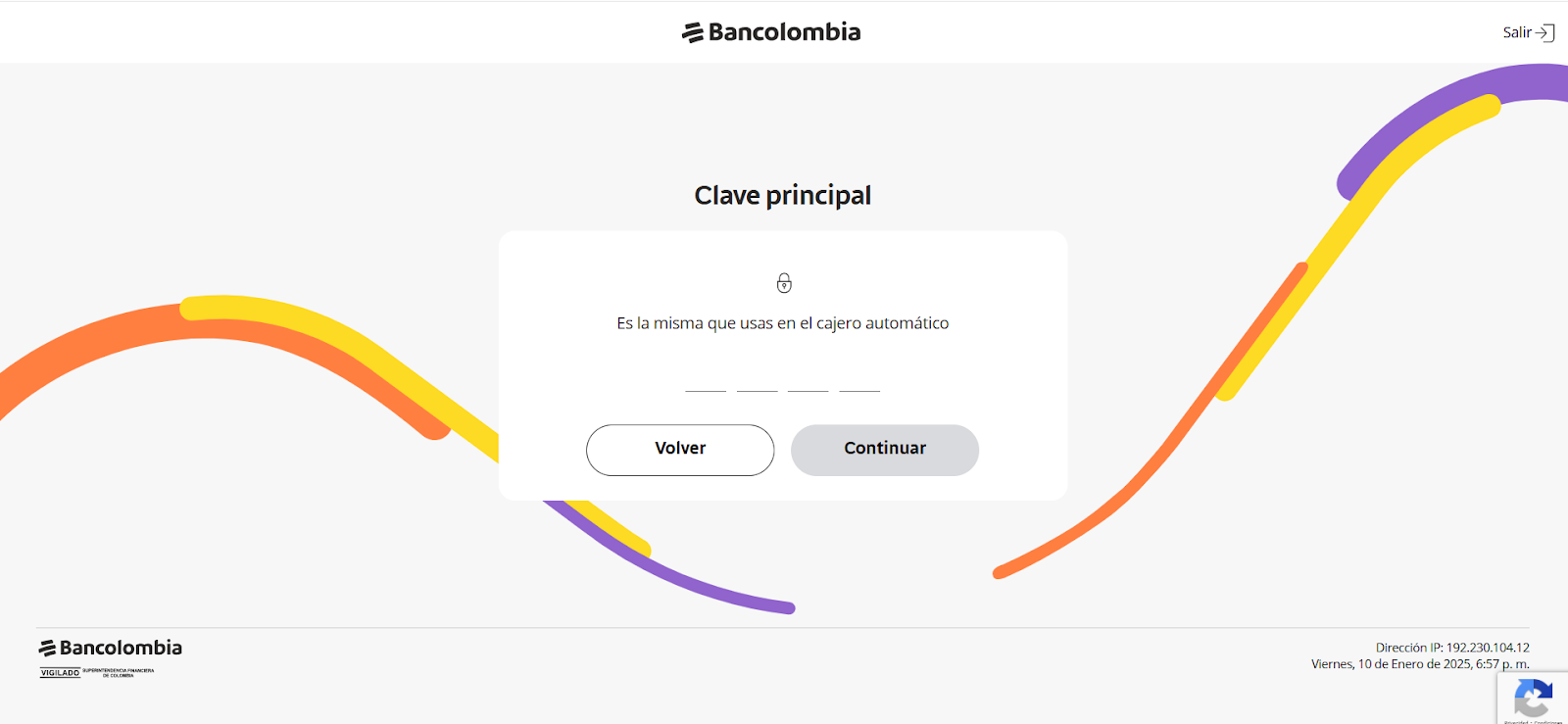Click the padlock icon in the card
The width and height of the screenshot is (1568, 724).
[784, 283]
